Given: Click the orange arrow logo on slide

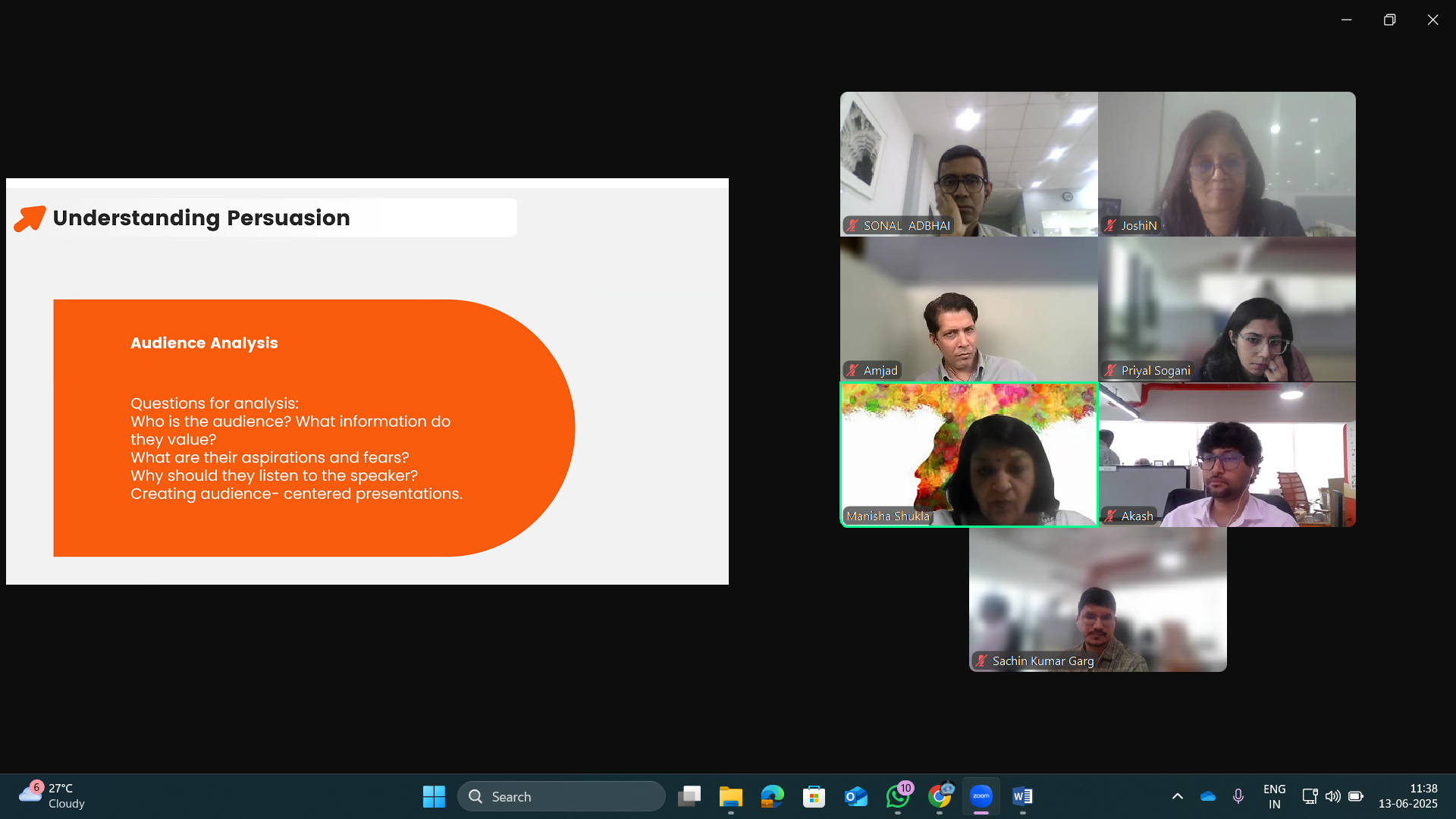Looking at the screenshot, I should tap(30, 218).
